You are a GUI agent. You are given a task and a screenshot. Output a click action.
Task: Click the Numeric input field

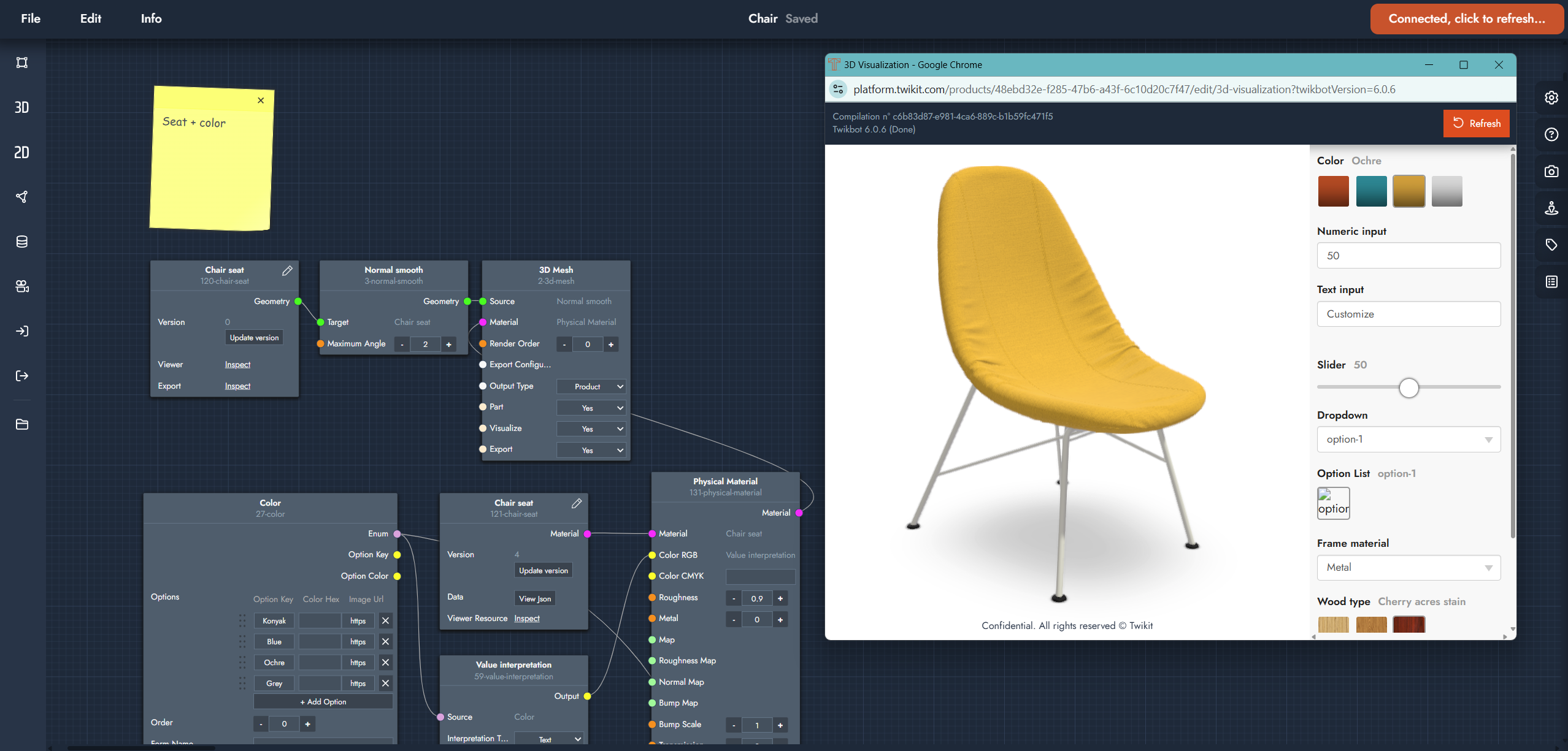(1408, 256)
